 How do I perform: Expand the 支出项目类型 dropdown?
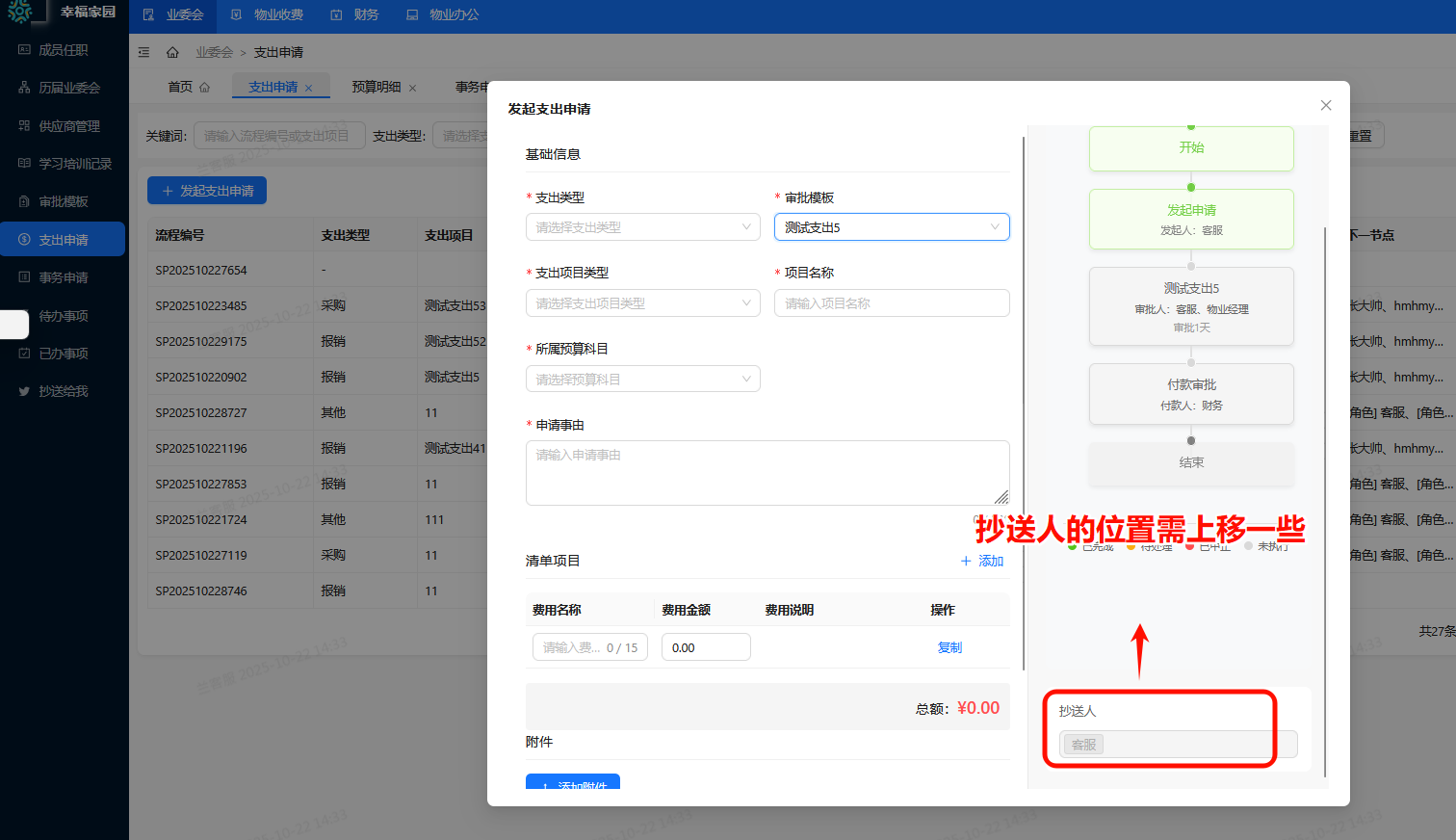[642, 303]
